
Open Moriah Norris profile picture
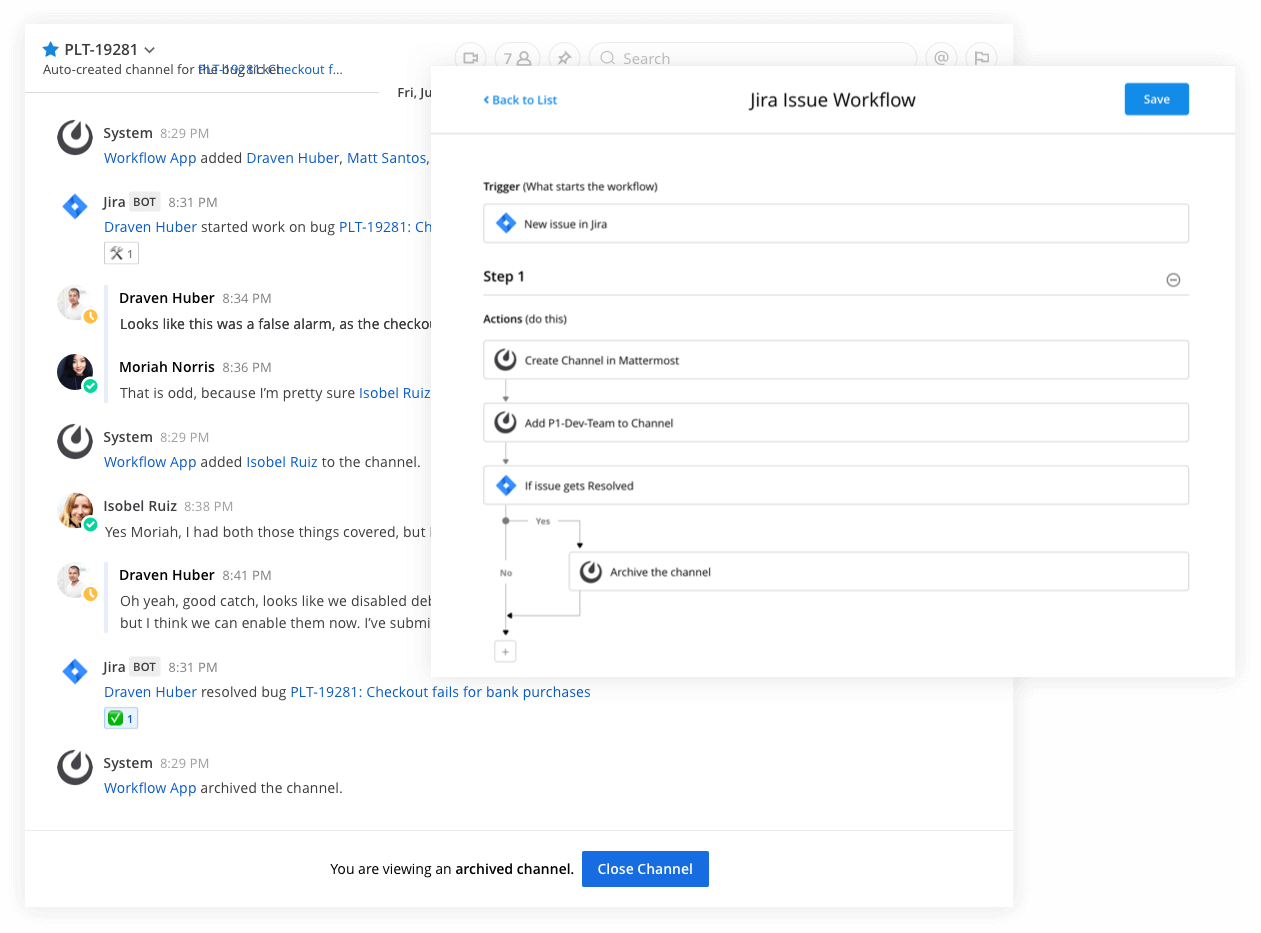click(x=75, y=372)
